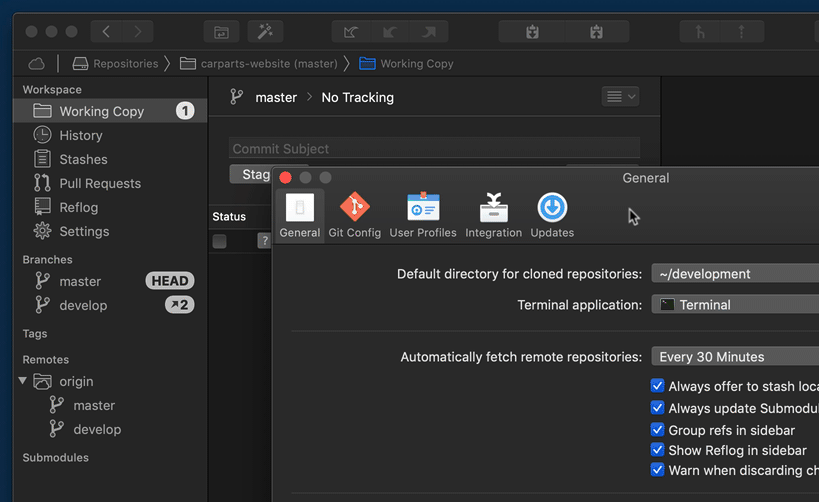Open default clone directory dropdown
The image size is (819, 502).
point(735,274)
